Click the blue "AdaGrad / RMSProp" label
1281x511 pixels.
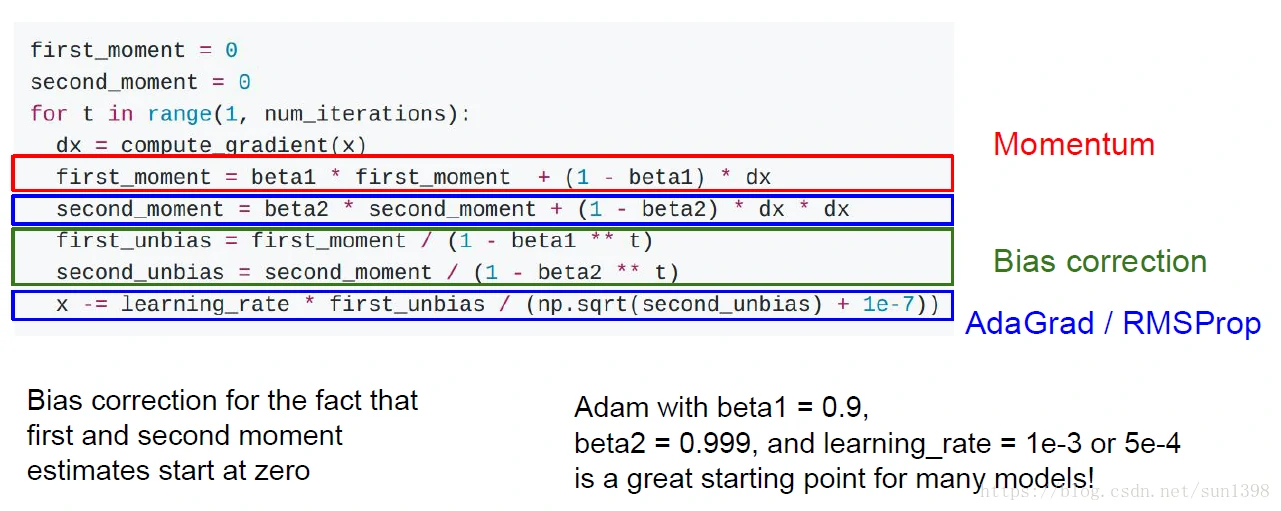point(1112,324)
